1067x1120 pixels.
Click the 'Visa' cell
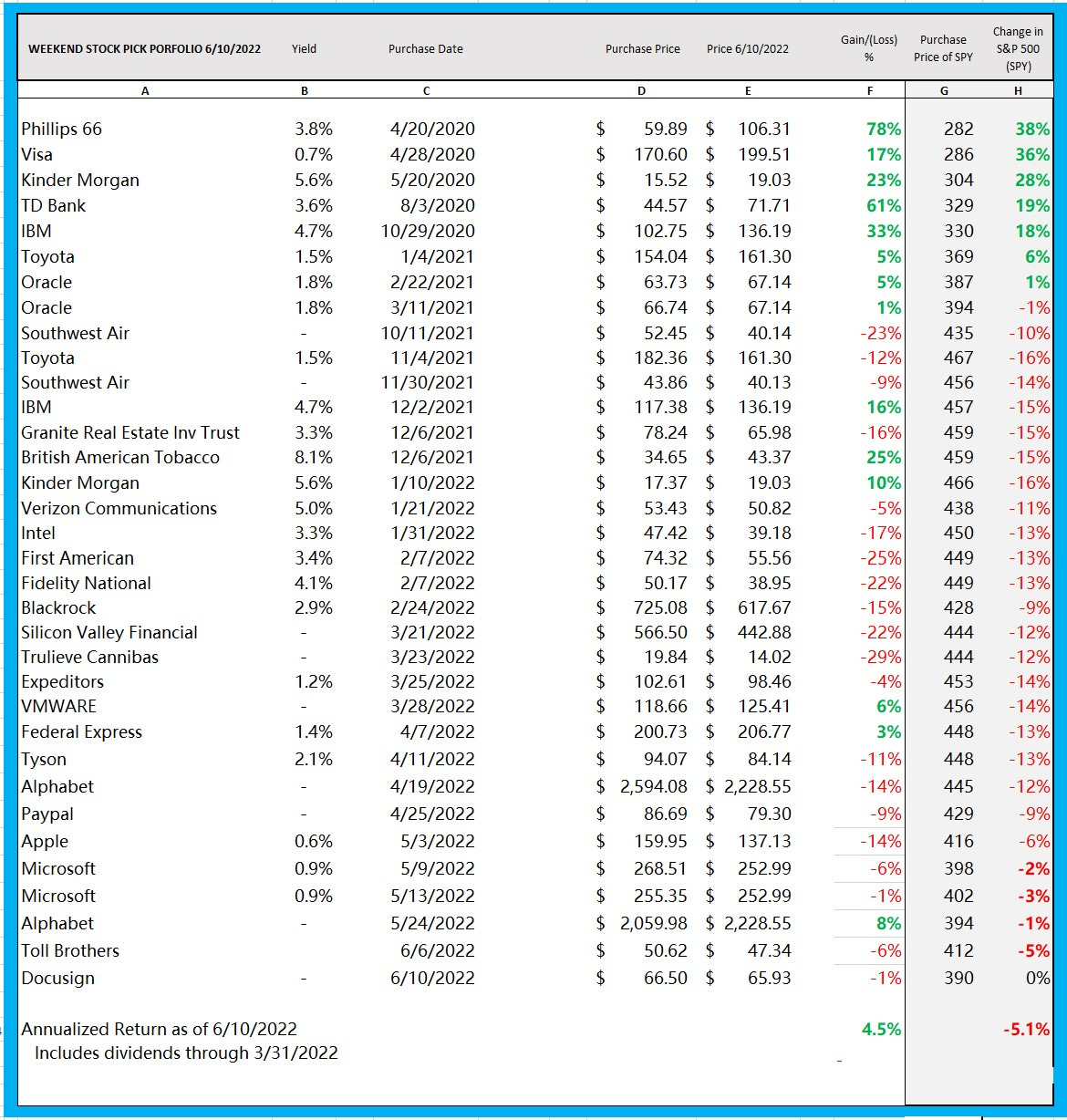[x=36, y=154]
